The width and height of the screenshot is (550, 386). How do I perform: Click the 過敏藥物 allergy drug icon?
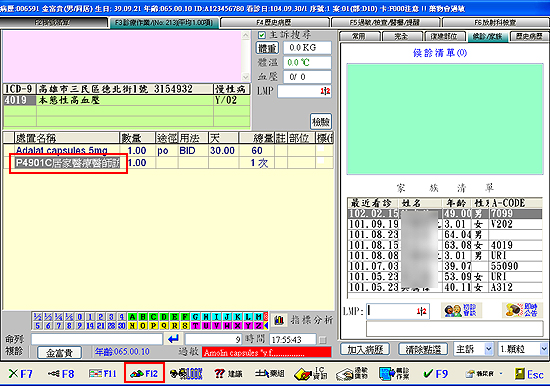coord(352,374)
